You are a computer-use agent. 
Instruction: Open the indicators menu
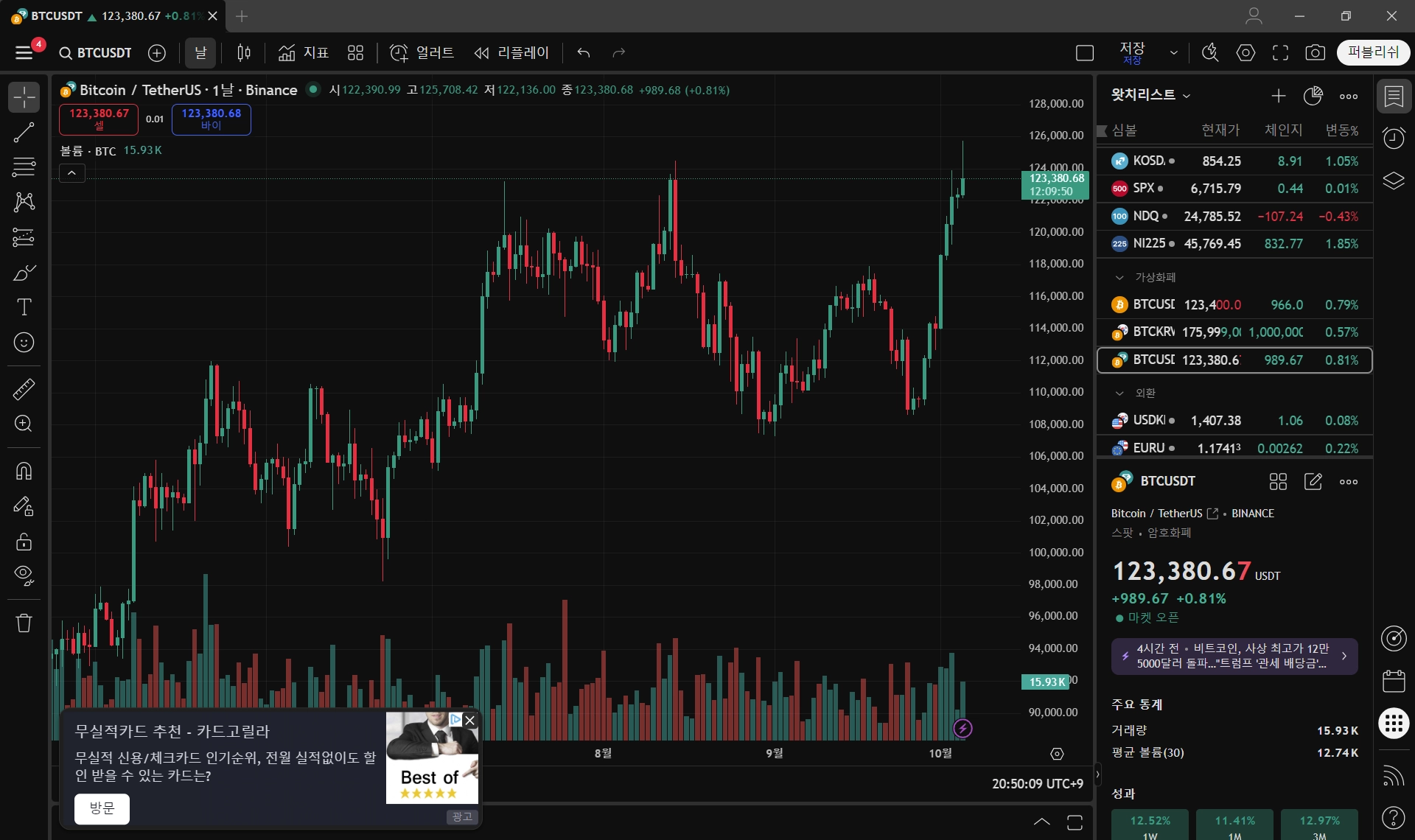[x=303, y=52]
